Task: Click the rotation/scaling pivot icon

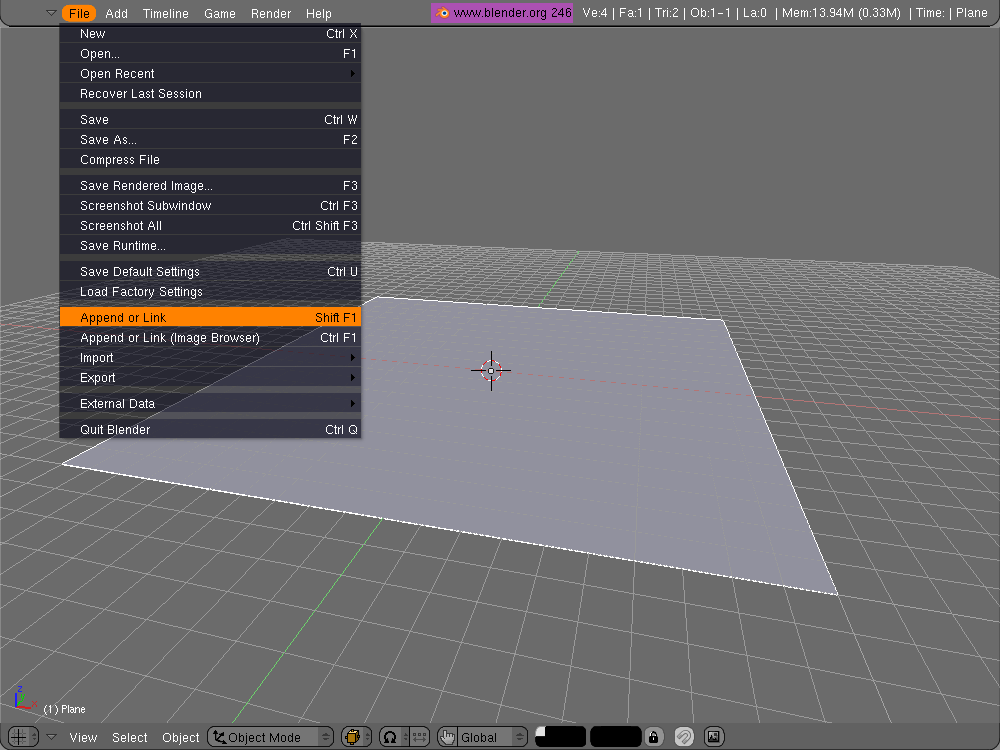Action: [390, 737]
